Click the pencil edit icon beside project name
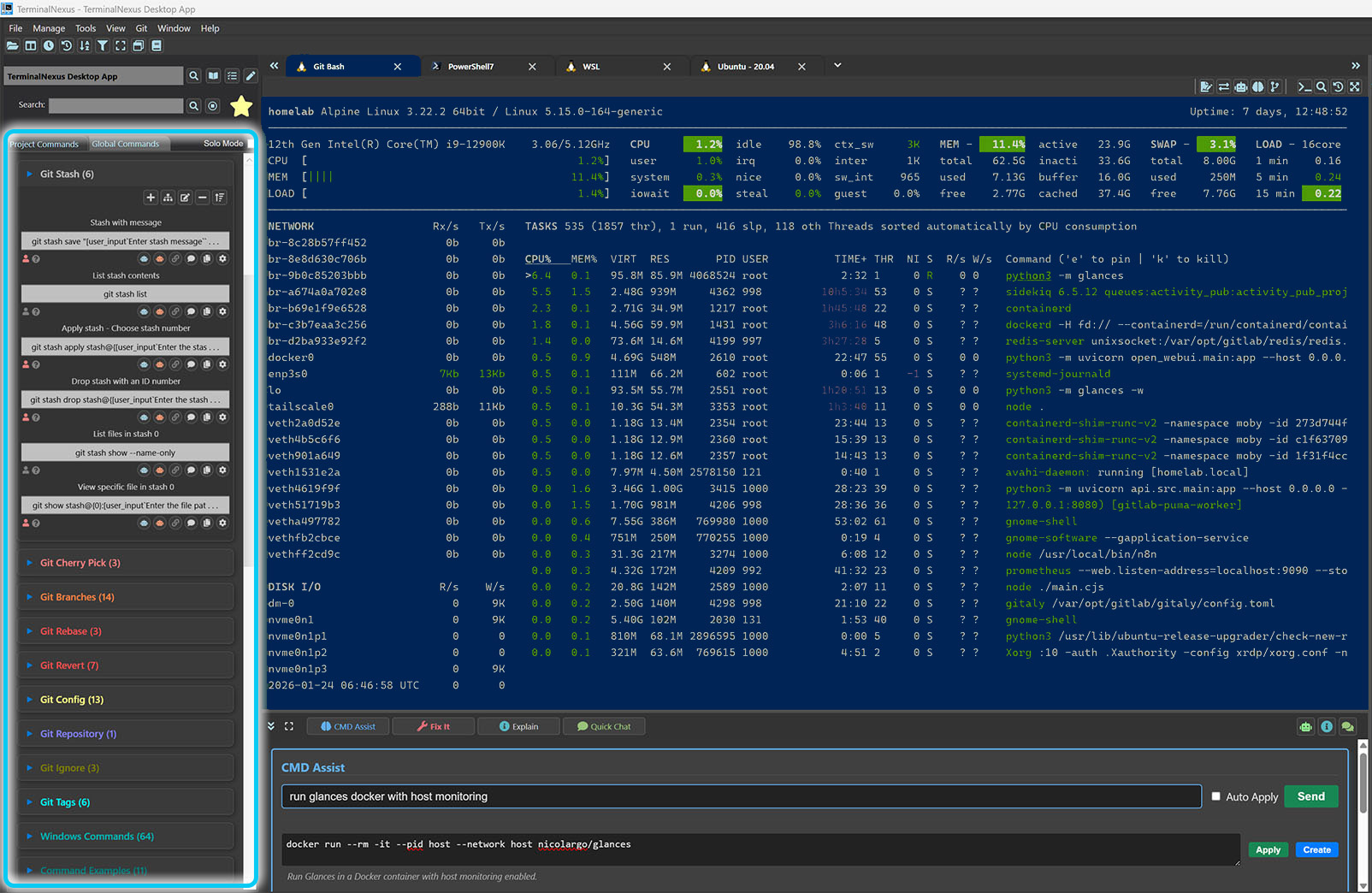This screenshot has height=893, width=1372. tap(251, 76)
